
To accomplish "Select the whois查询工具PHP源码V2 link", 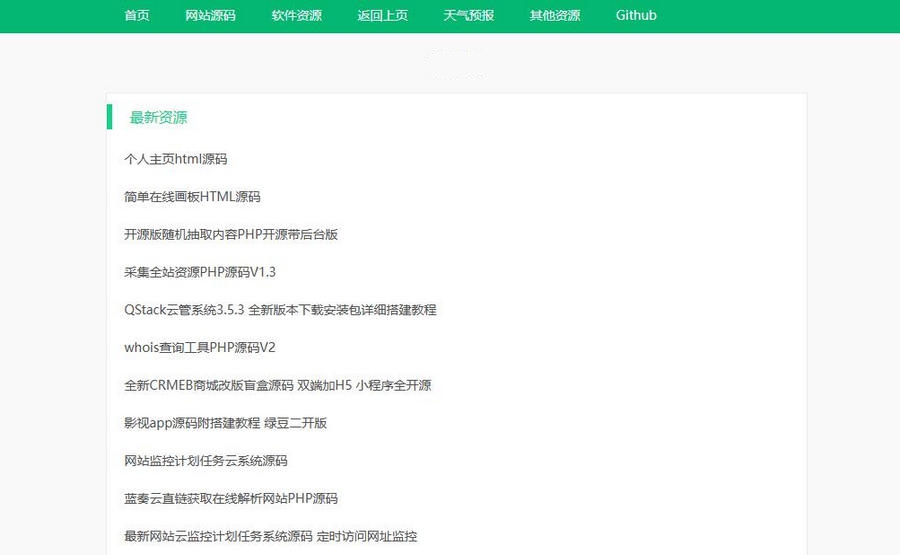I will click(x=200, y=348).
